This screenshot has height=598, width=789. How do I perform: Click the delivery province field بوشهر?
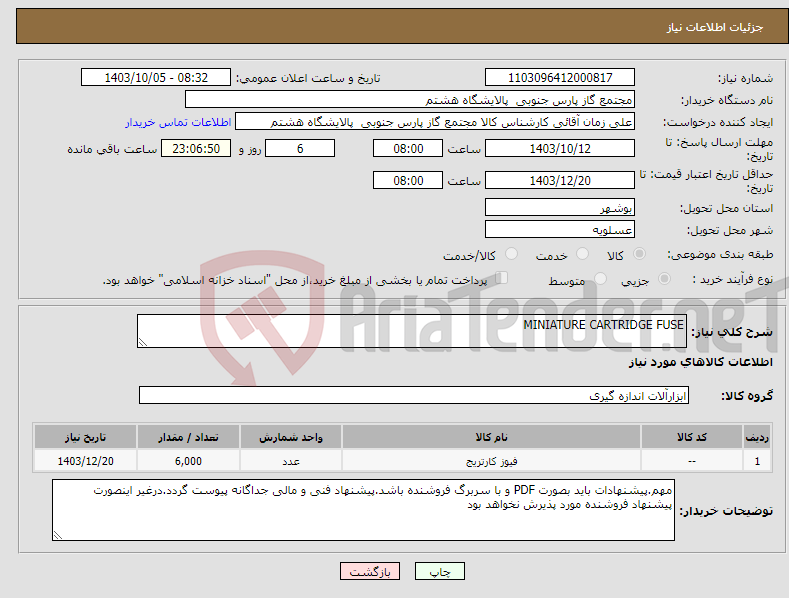(560, 207)
